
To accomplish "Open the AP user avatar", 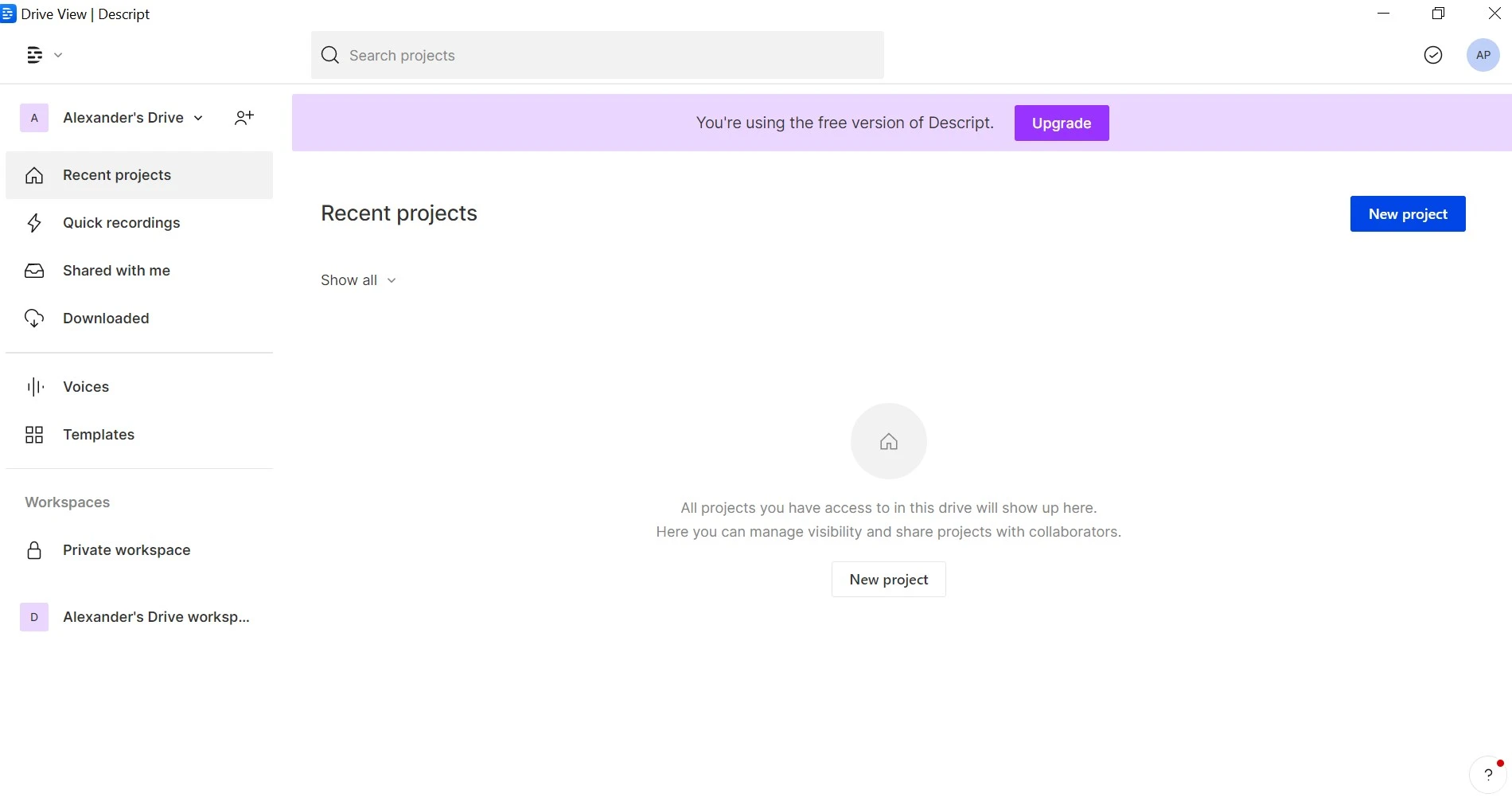I will pos(1483,55).
